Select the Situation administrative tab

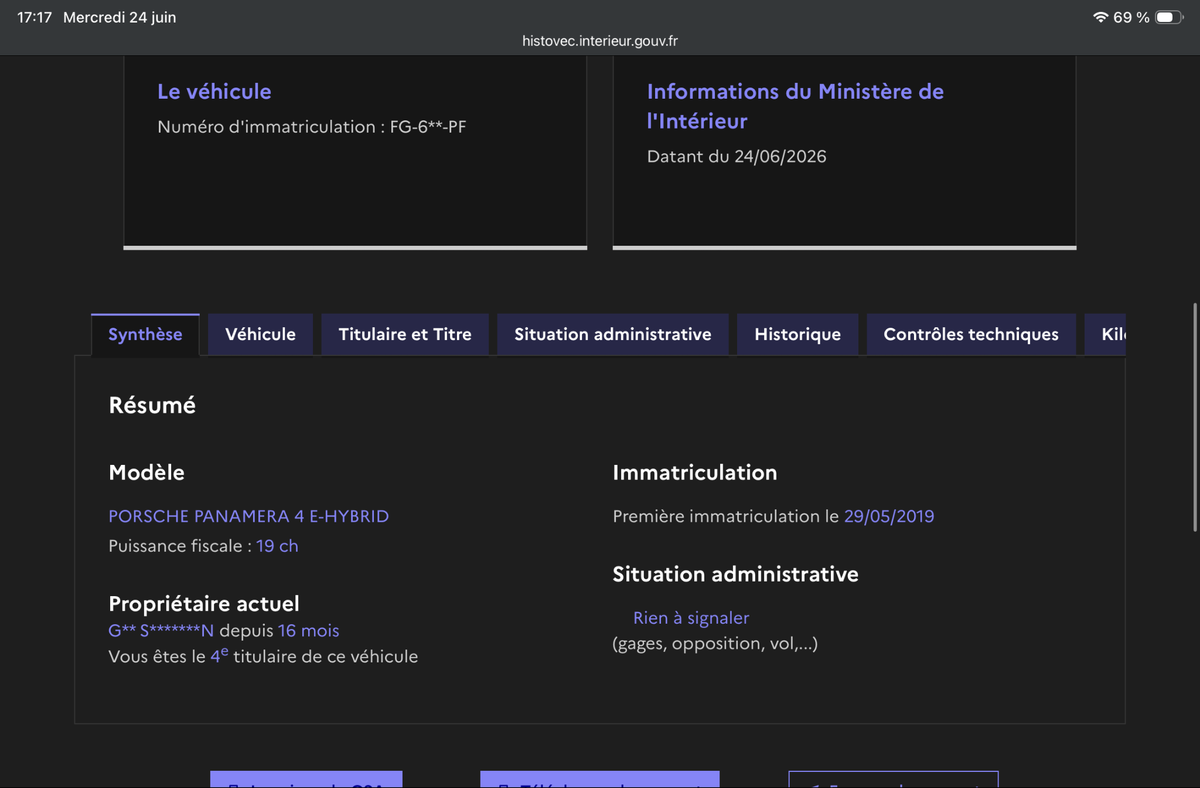(x=613, y=334)
